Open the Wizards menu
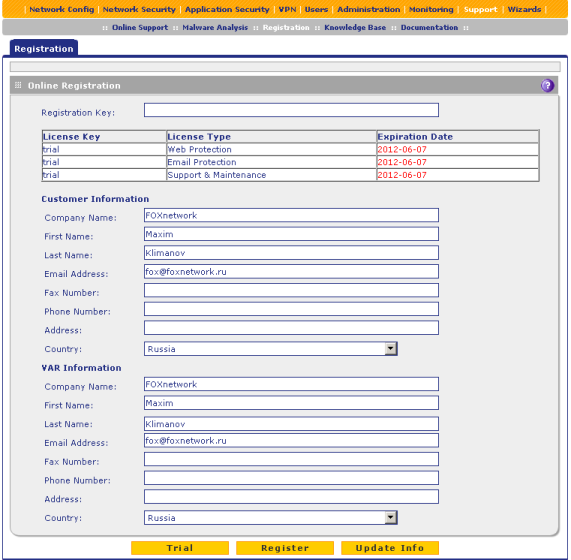This screenshot has width=571, height=560. tap(524, 9)
